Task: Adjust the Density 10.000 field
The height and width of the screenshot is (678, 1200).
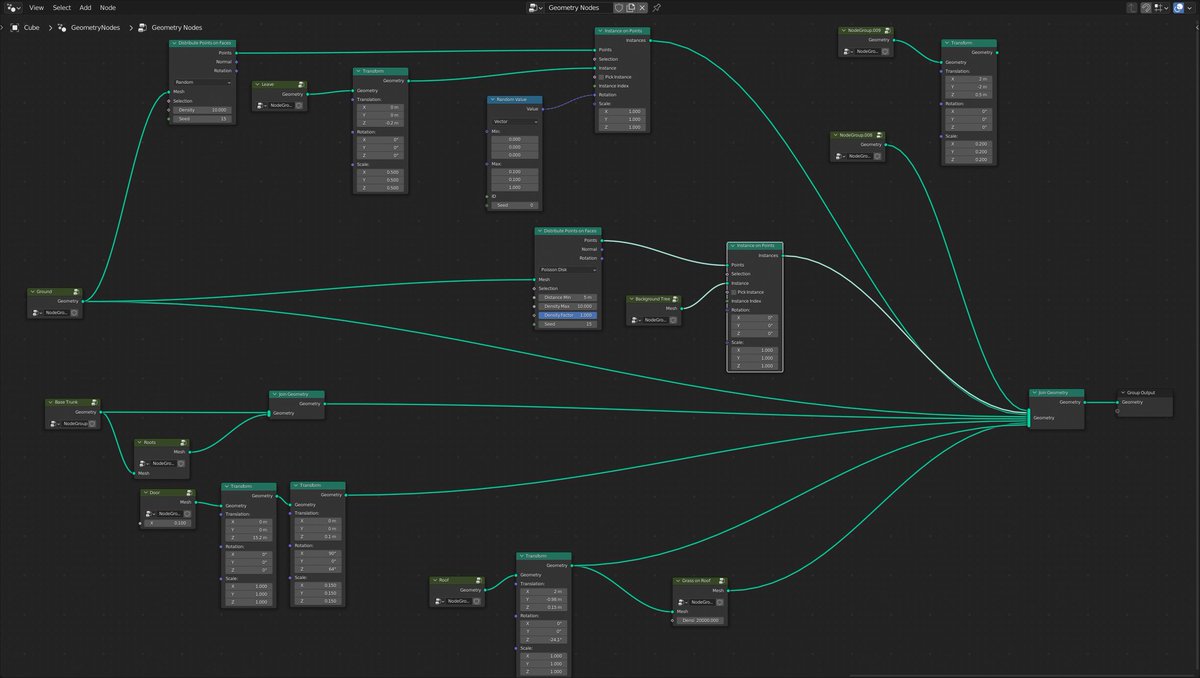Action: [x=202, y=110]
